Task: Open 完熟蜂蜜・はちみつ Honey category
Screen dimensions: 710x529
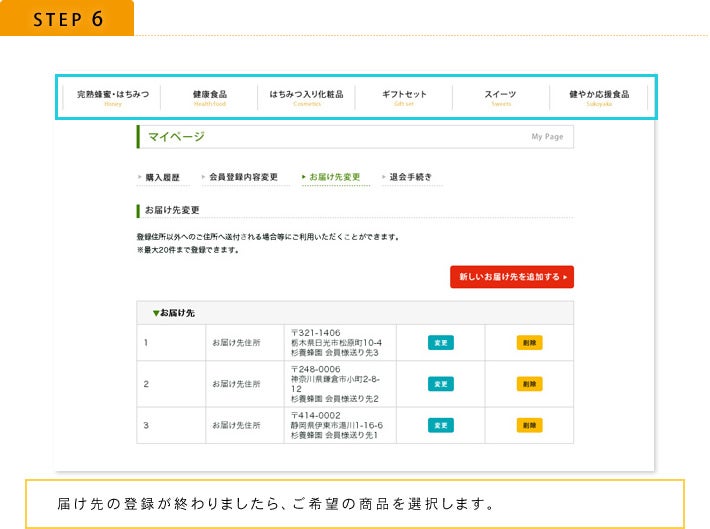Action: coord(112,97)
